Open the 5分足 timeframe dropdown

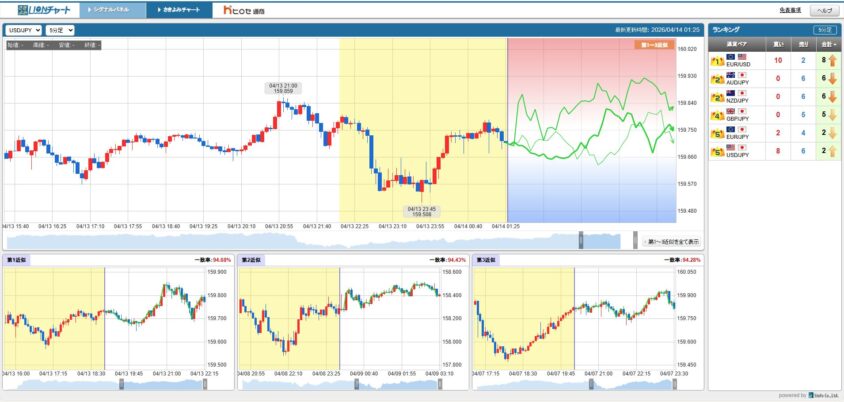pos(61,30)
